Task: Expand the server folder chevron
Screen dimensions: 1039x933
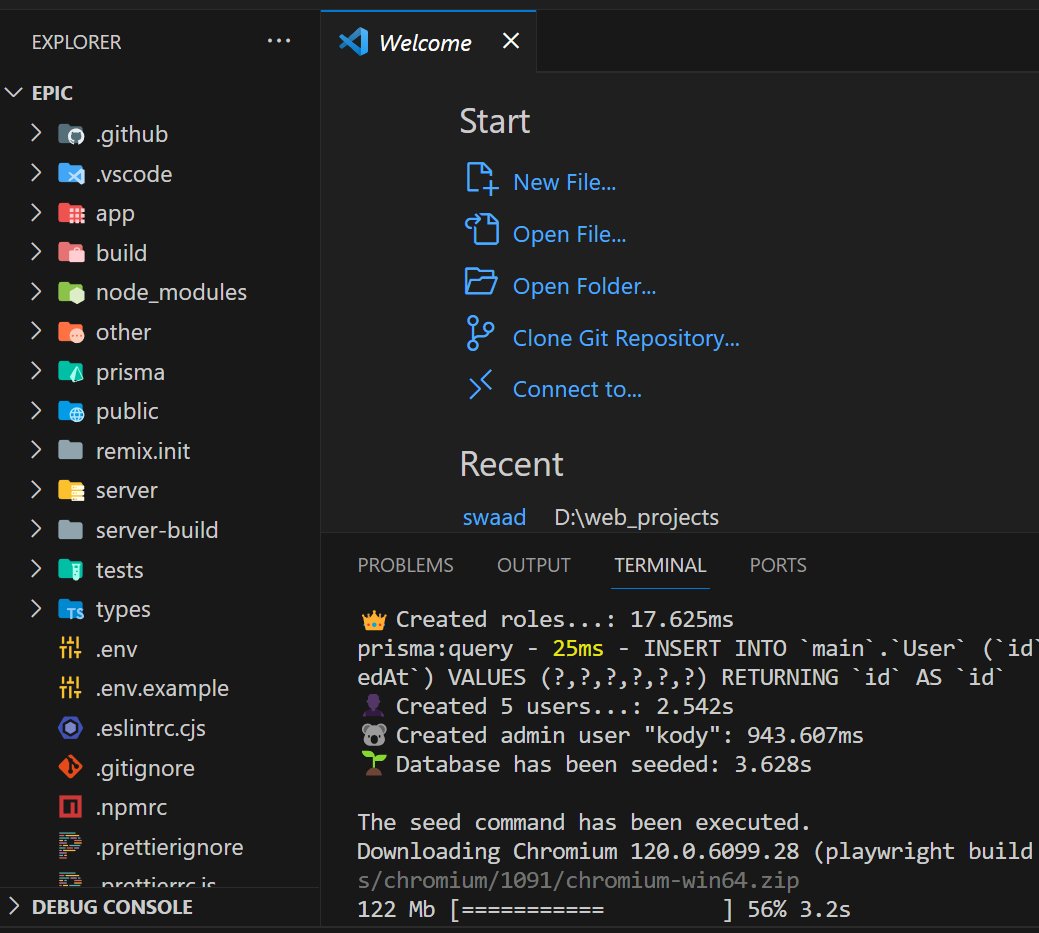Action: pos(36,490)
